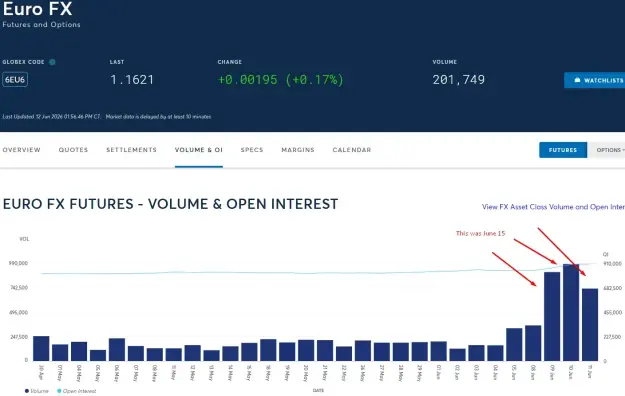Switch to the Overview tab

coord(22,150)
